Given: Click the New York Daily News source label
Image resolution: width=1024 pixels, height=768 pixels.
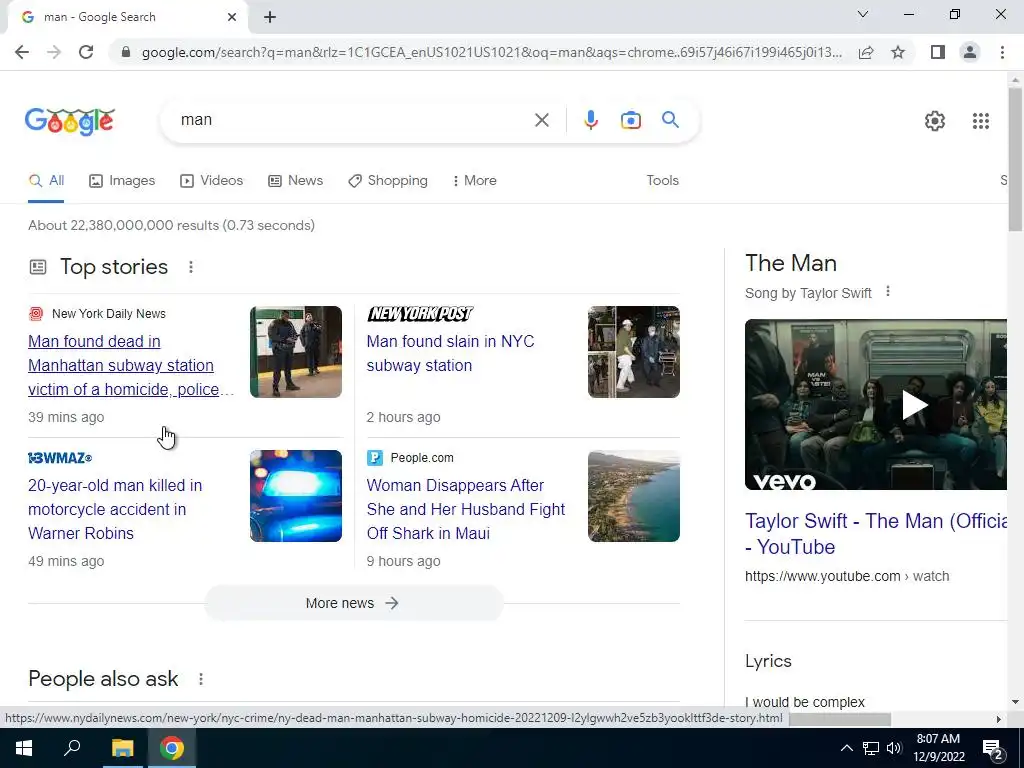Looking at the screenshot, I should pos(108,313).
